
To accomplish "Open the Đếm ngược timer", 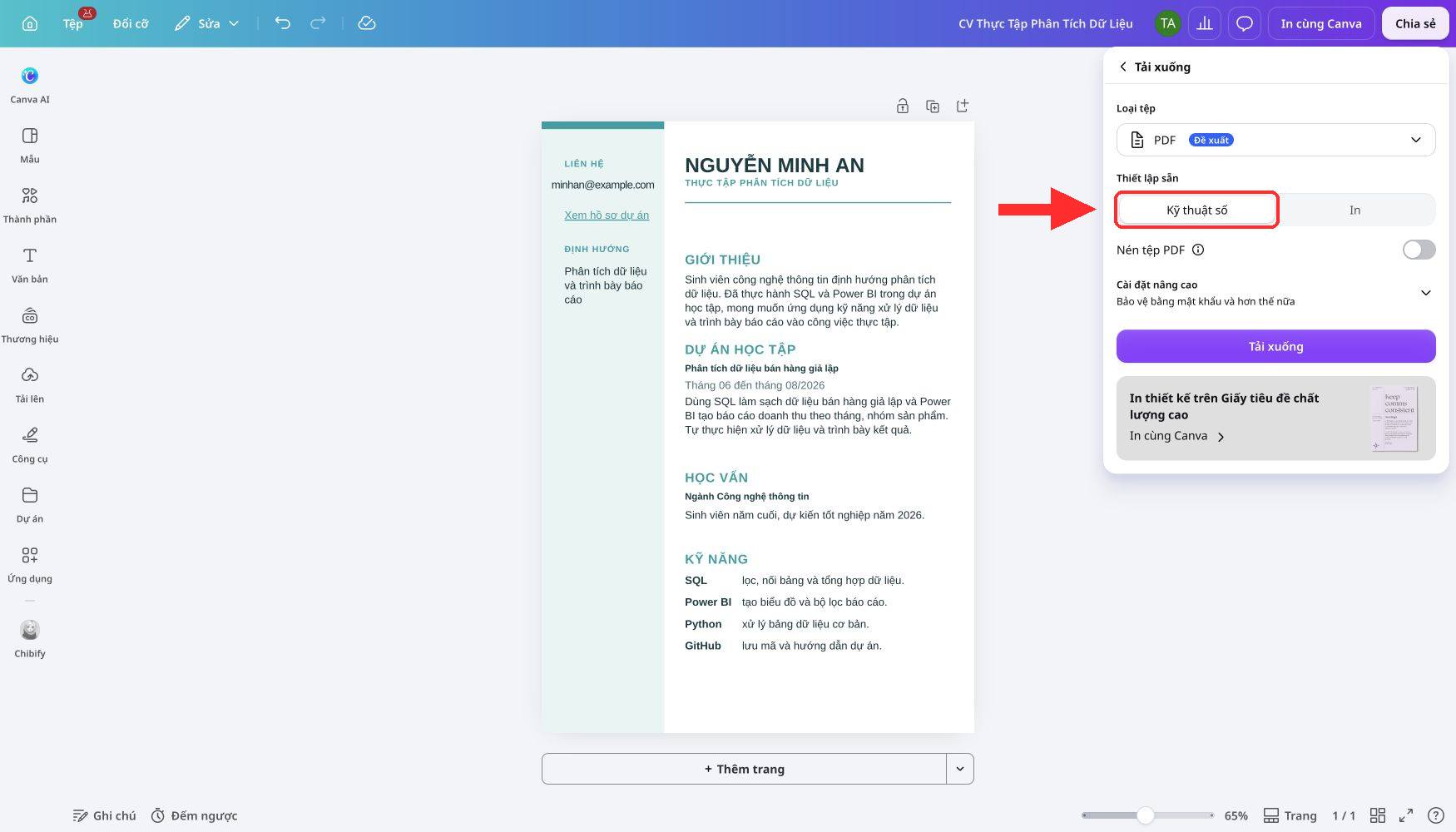I will tap(194, 815).
